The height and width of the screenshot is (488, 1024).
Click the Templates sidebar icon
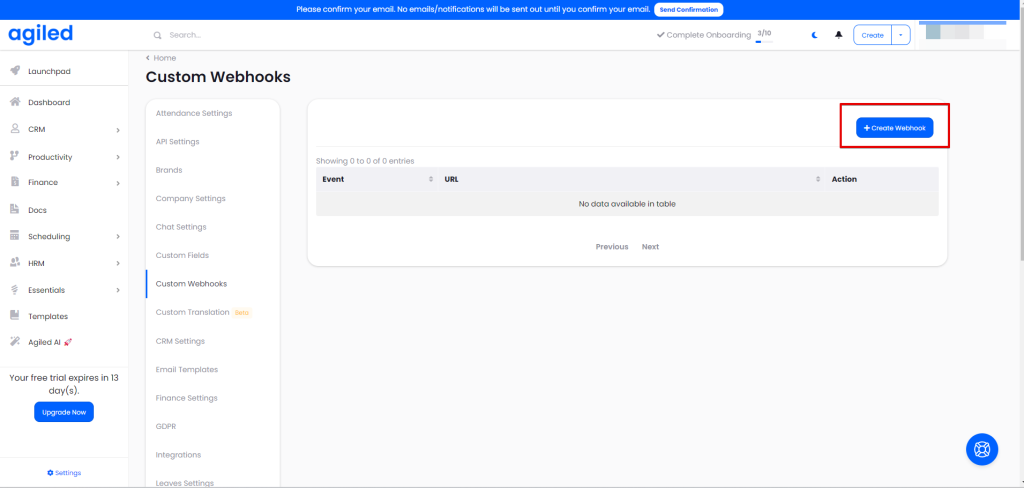(15, 316)
